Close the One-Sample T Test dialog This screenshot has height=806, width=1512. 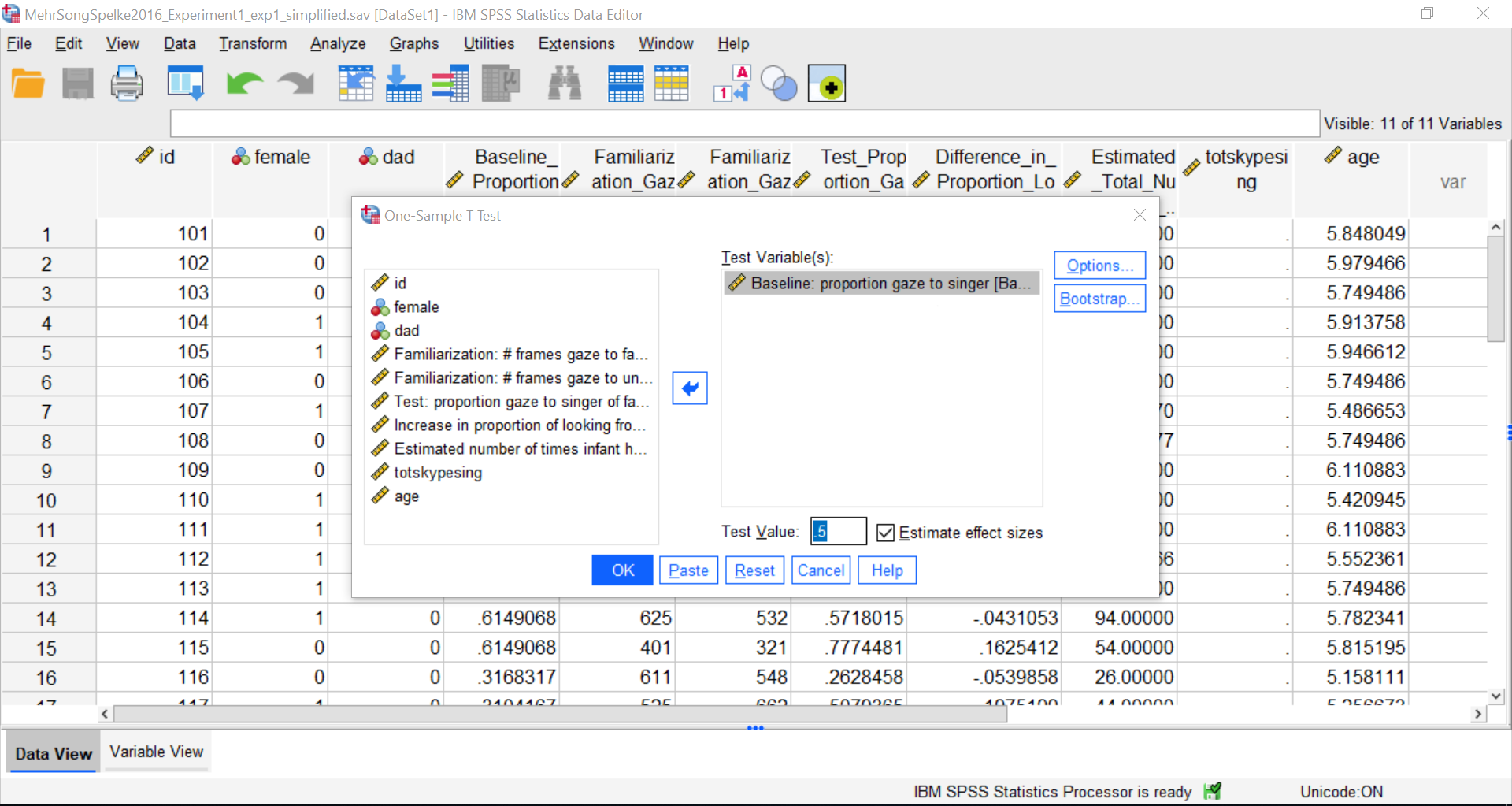tap(1140, 215)
